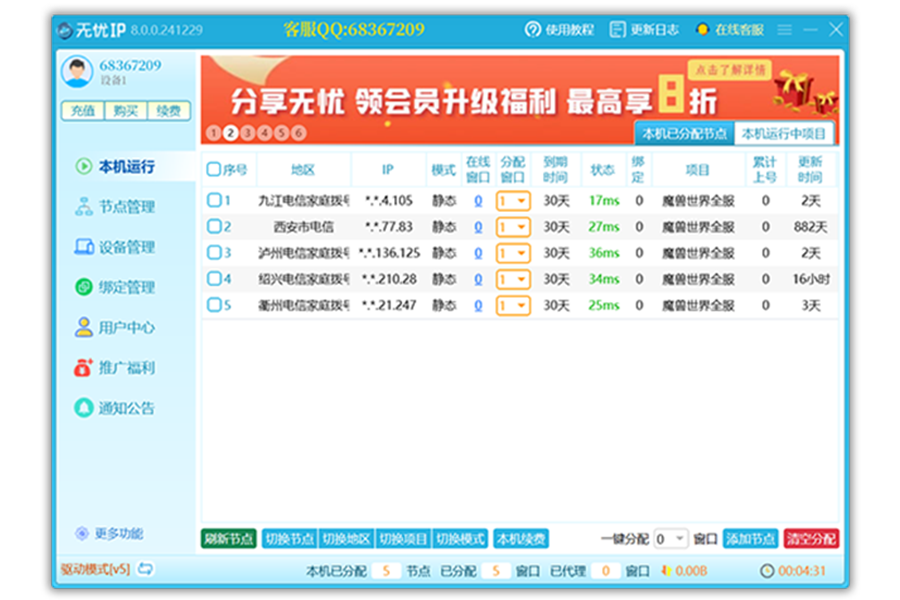The height and width of the screenshot is (600, 900).
Task: Select banner page indicator 4
Action: [265, 133]
